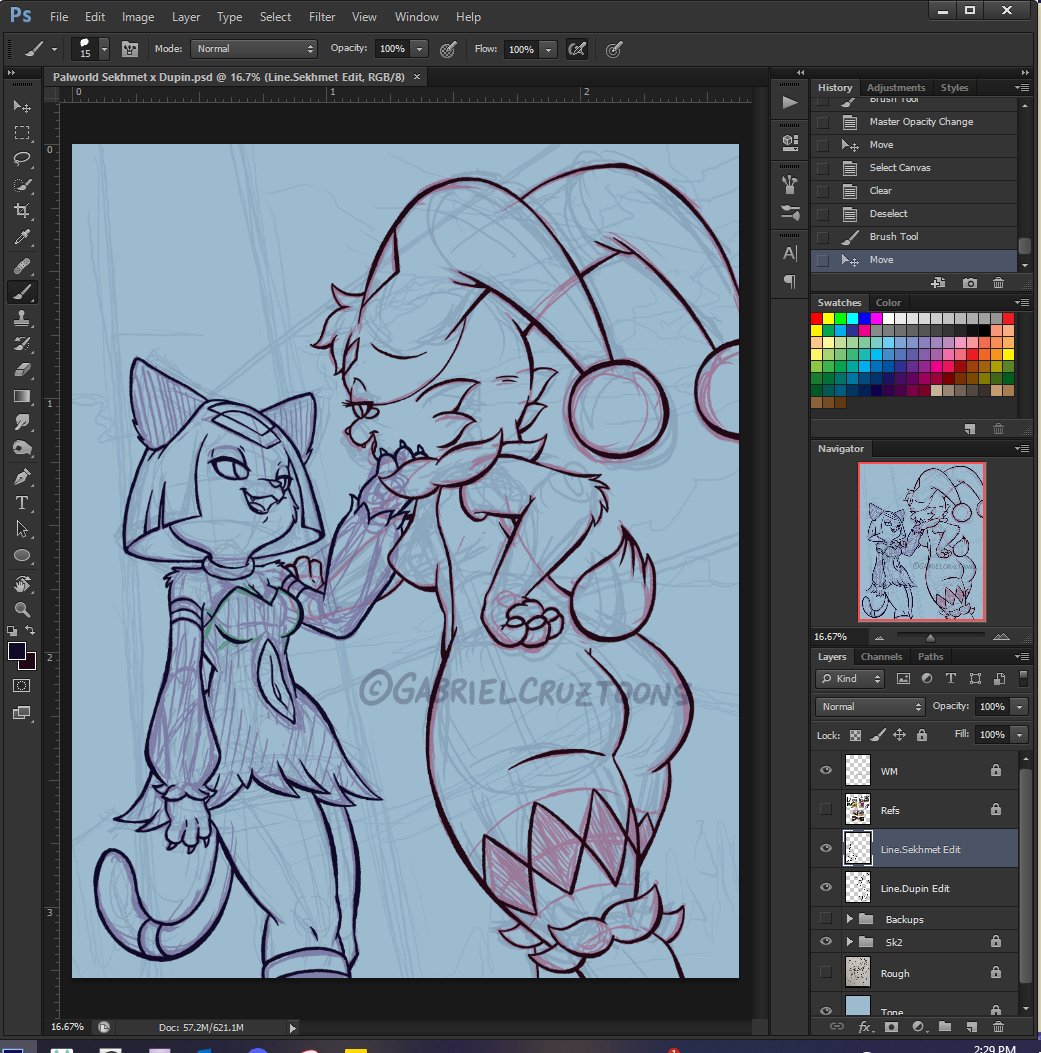The image size is (1041, 1053).
Task: Expand the Sk2 group
Action: coord(849,942)
